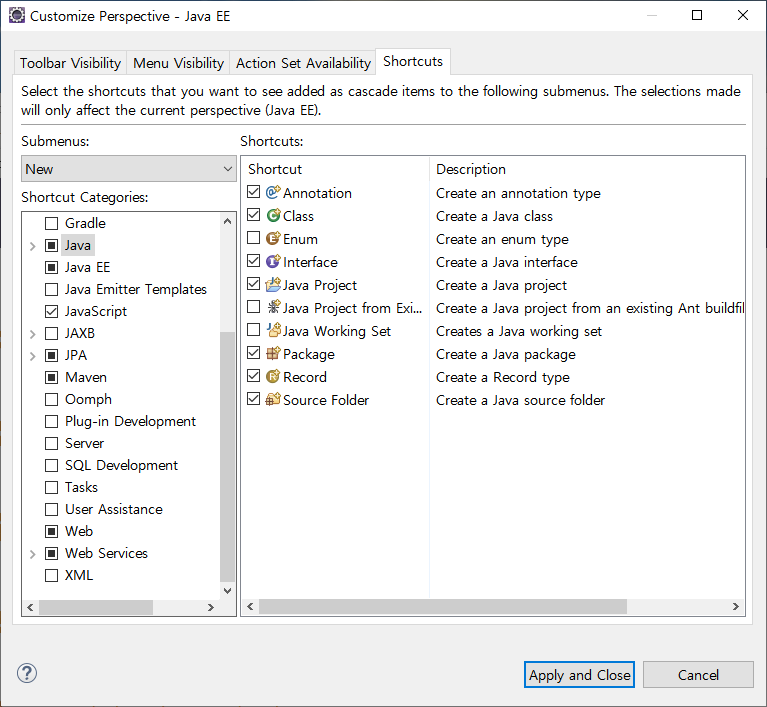Uncheck the Interface shortcut checkbox

click(x=253, y=260)
